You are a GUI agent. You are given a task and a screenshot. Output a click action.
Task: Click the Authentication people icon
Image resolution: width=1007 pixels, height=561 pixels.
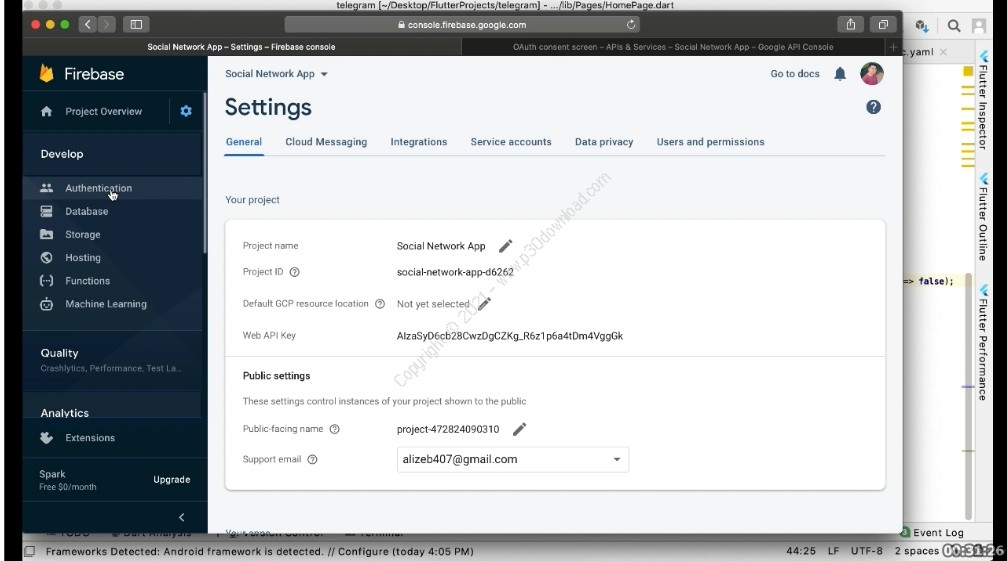coord(46,188)
